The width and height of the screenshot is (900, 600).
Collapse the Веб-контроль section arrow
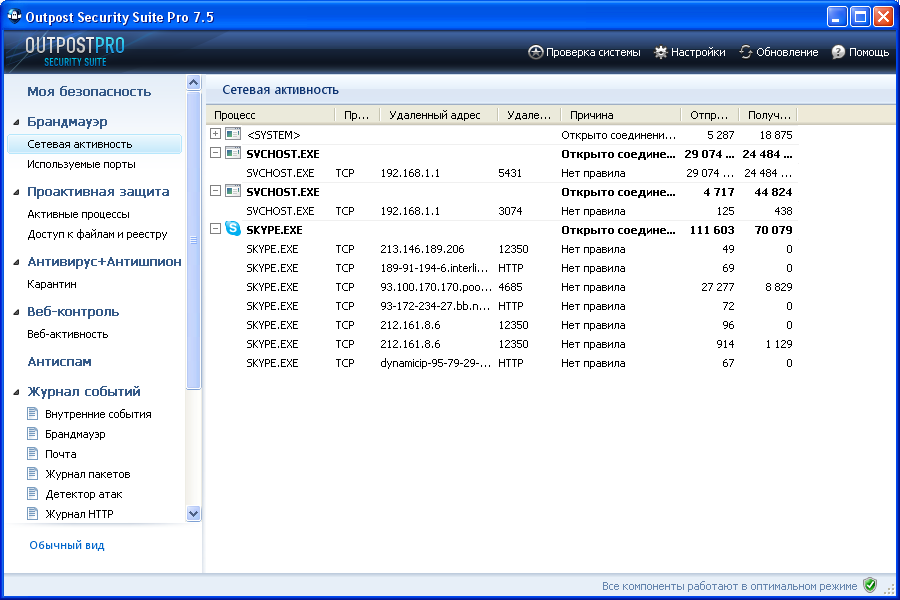pos(17,312)
